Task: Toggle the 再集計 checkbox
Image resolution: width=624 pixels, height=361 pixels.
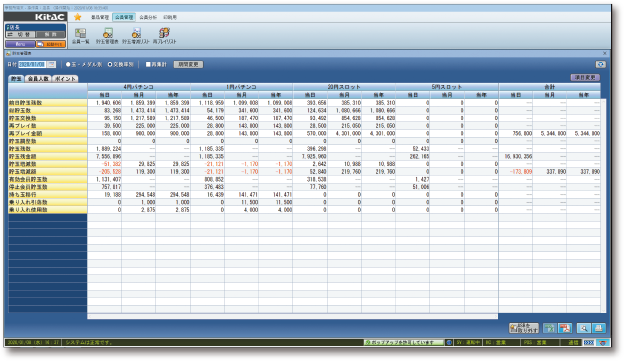Action: 148,64
